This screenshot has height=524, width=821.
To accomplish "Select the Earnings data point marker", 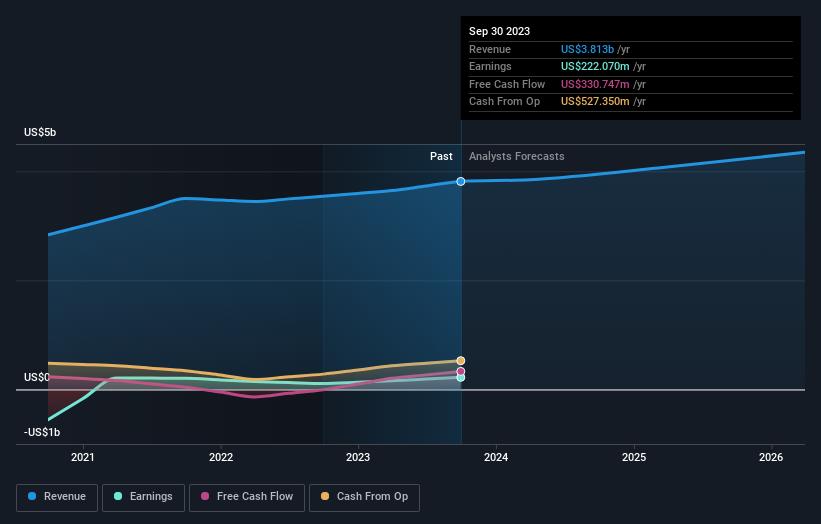I will [x=461, y=377].
